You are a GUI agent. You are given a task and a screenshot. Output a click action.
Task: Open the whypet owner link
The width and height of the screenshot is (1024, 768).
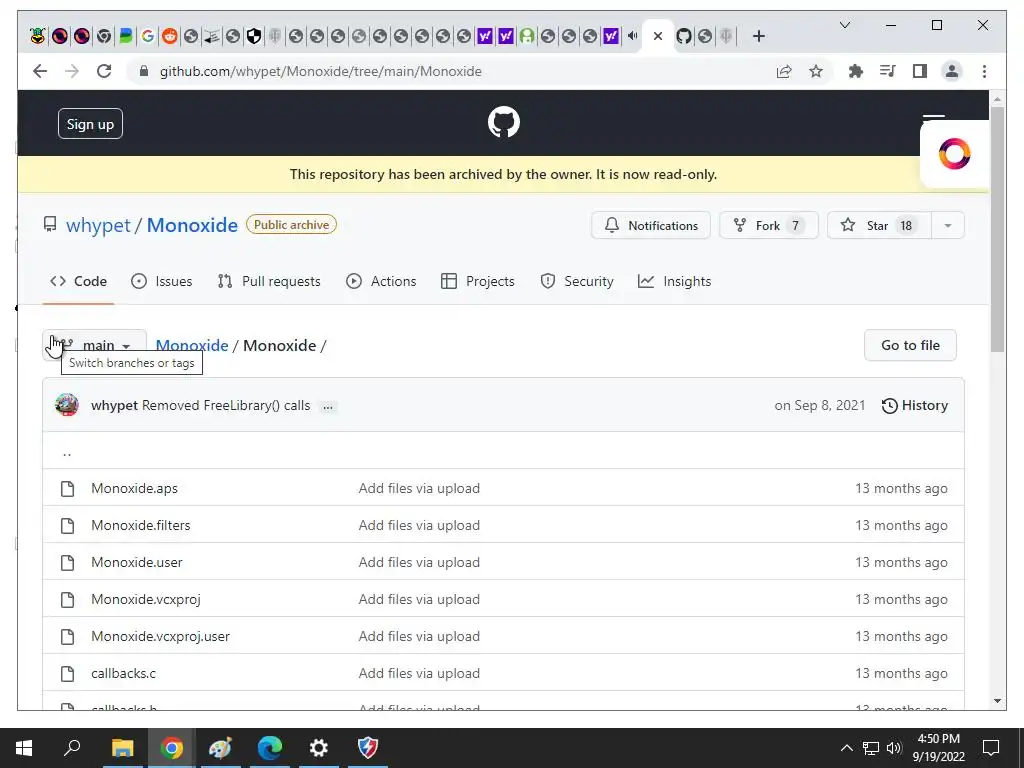pos(98,225)
